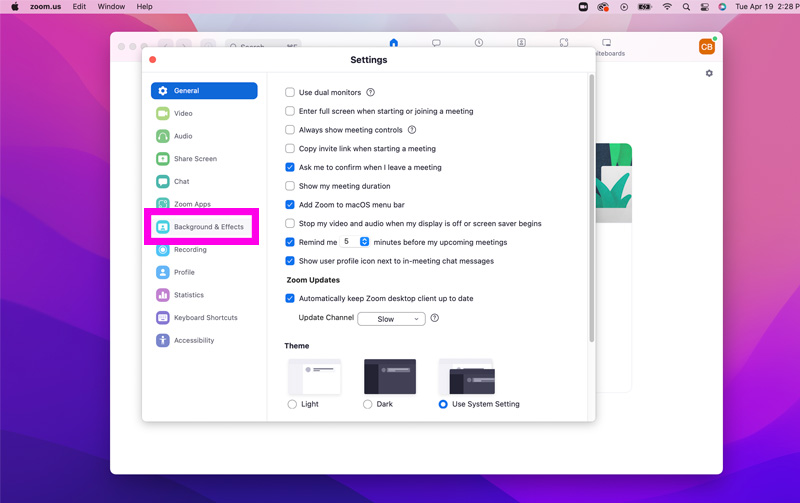
Task: Open Chat settings category
Action: tap(204, 182)
